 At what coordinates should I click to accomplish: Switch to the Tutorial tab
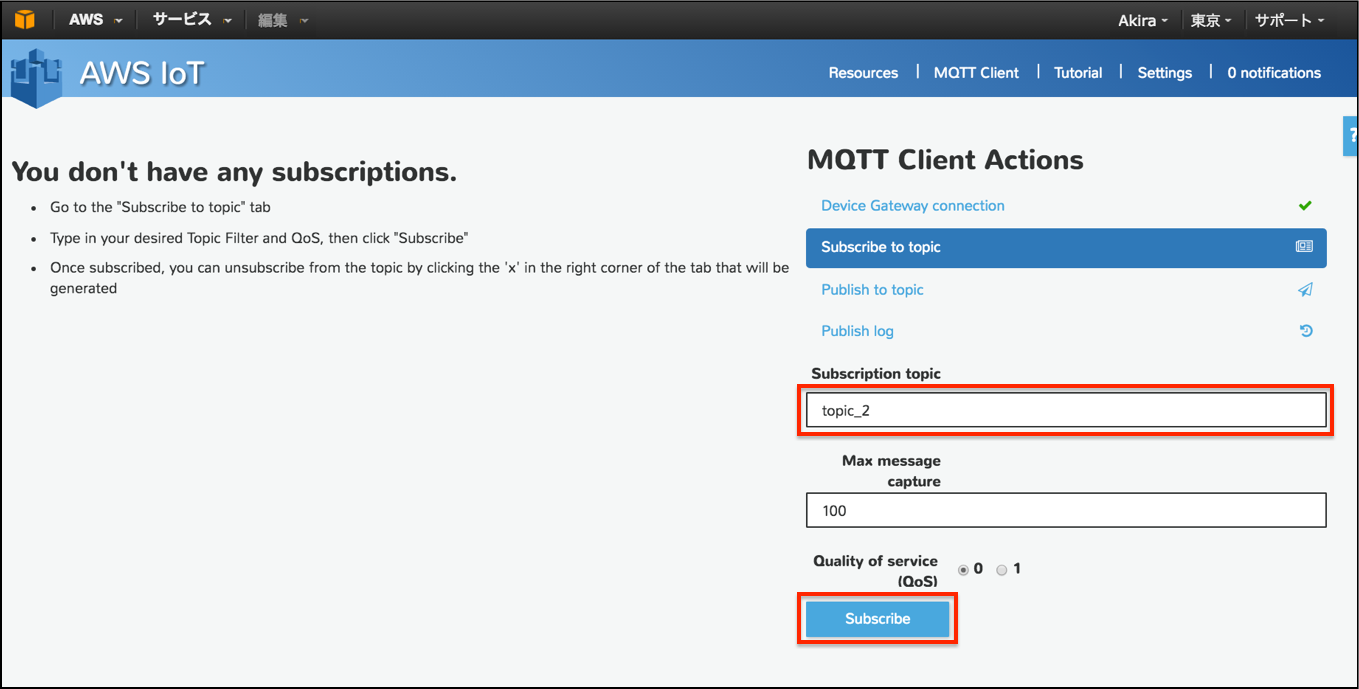1078,72
